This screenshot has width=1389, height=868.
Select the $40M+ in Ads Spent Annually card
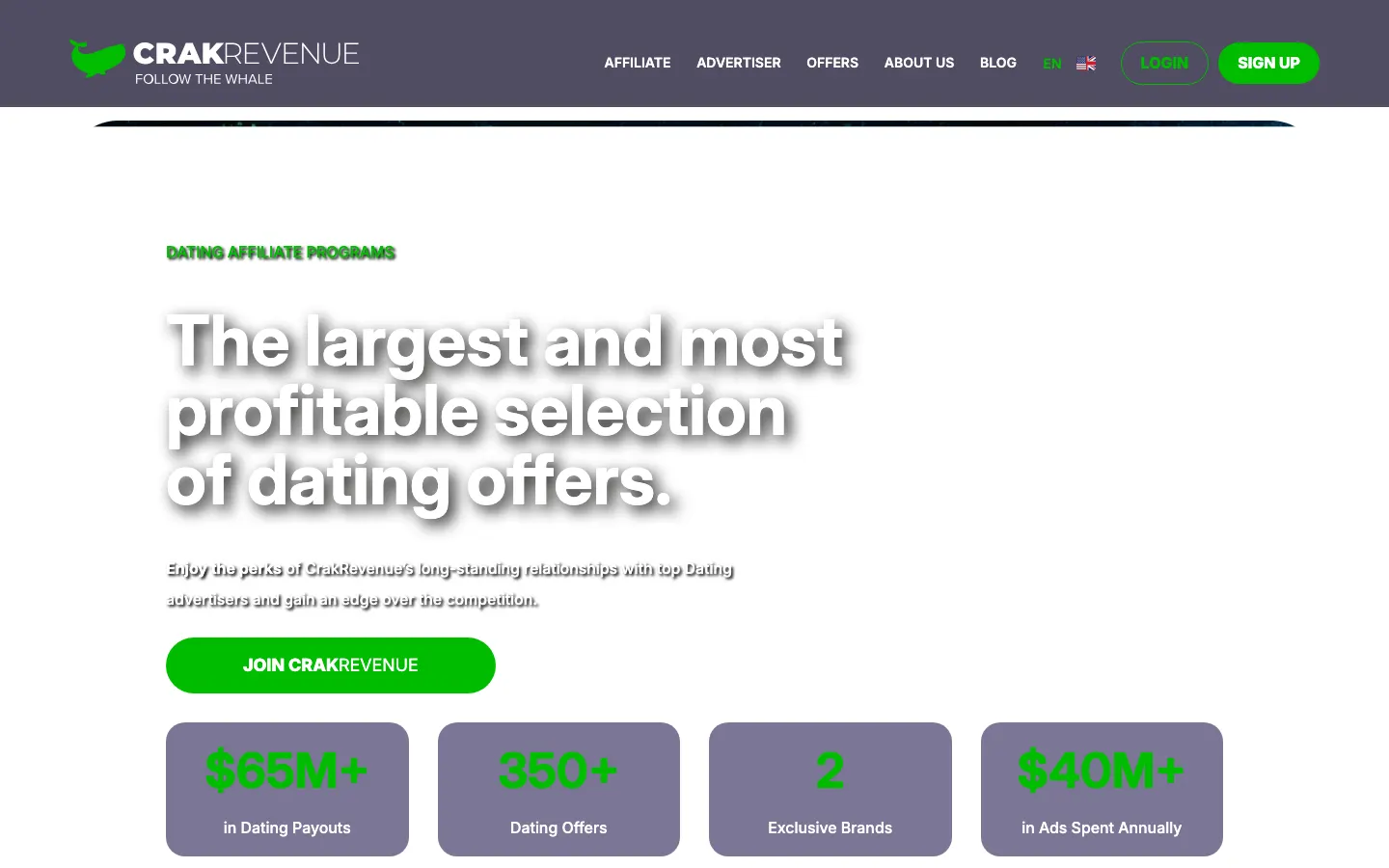pos(1102,789)
